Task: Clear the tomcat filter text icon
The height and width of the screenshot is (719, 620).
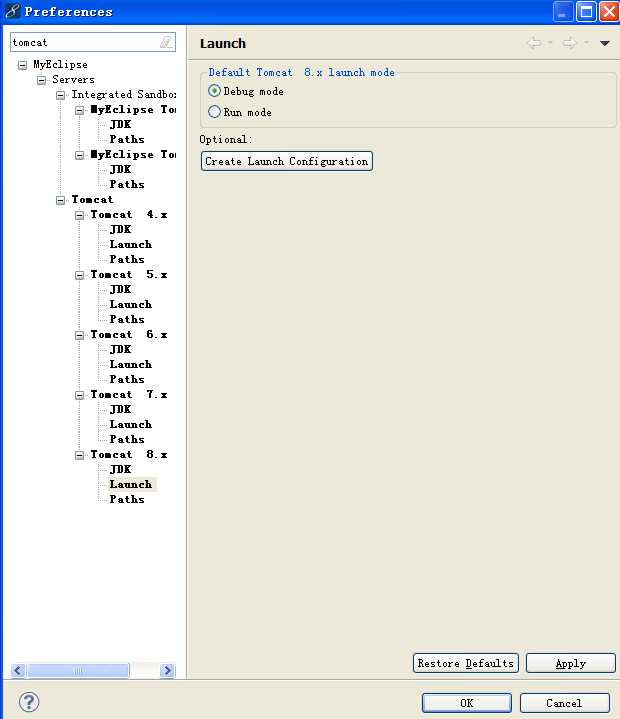Action: (x=166, y=43)
